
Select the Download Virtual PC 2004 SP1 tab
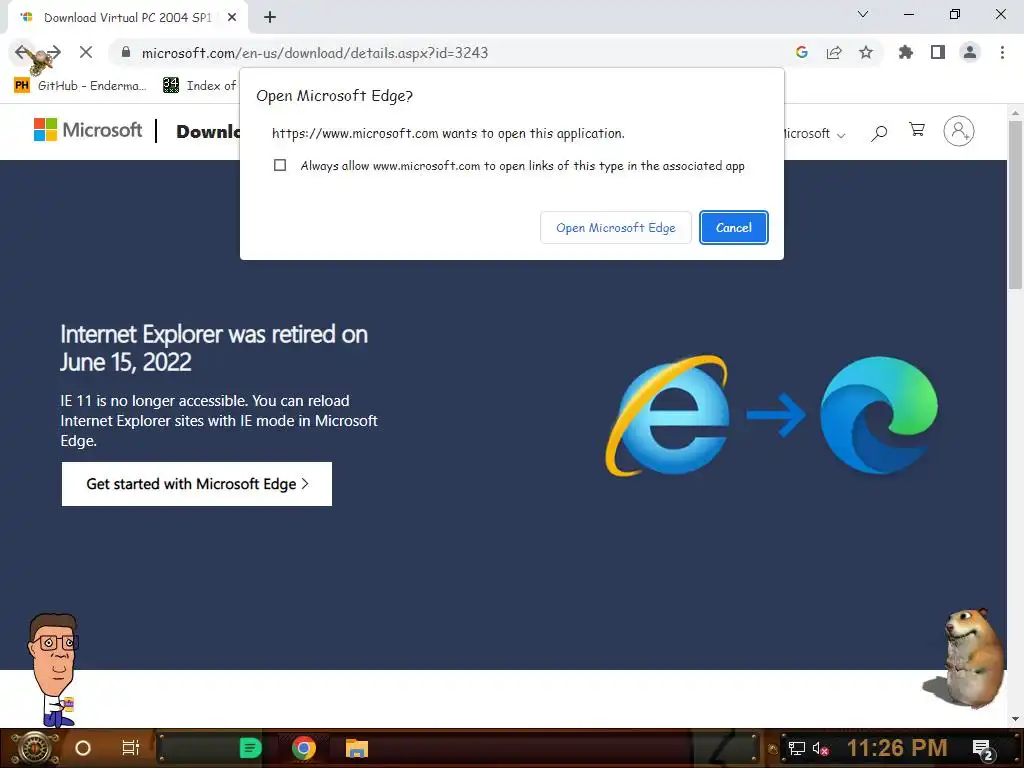[128, 18]
